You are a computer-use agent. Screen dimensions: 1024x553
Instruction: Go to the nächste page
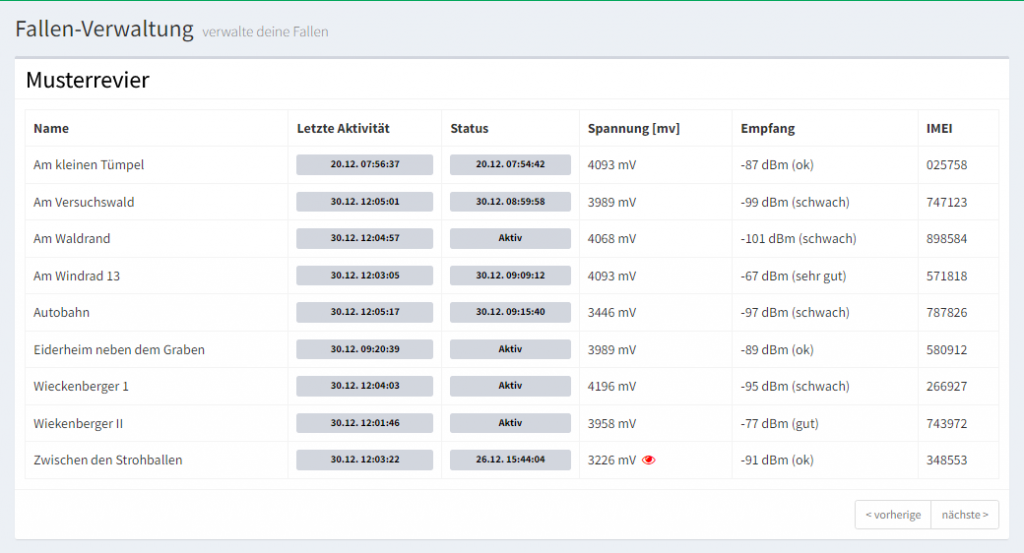[965, 514]
